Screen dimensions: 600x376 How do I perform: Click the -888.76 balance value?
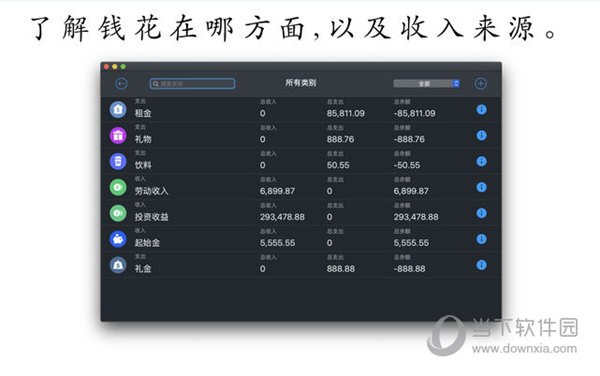coord(409,139)
